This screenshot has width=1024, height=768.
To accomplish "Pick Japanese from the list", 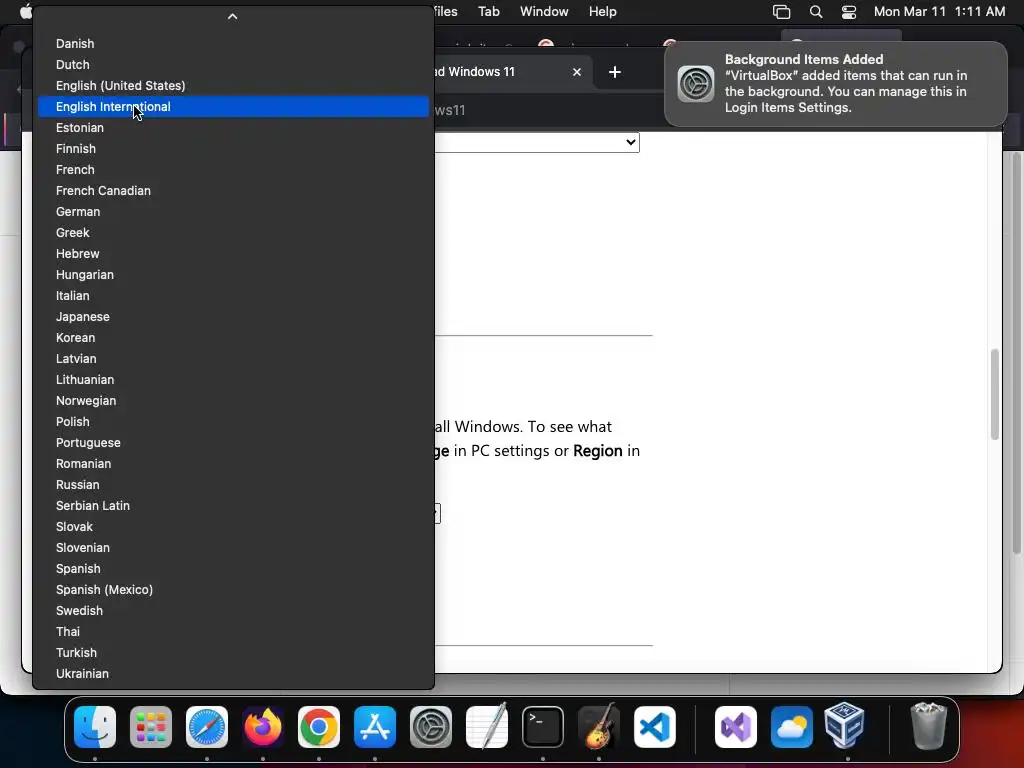I will [233, 317].
